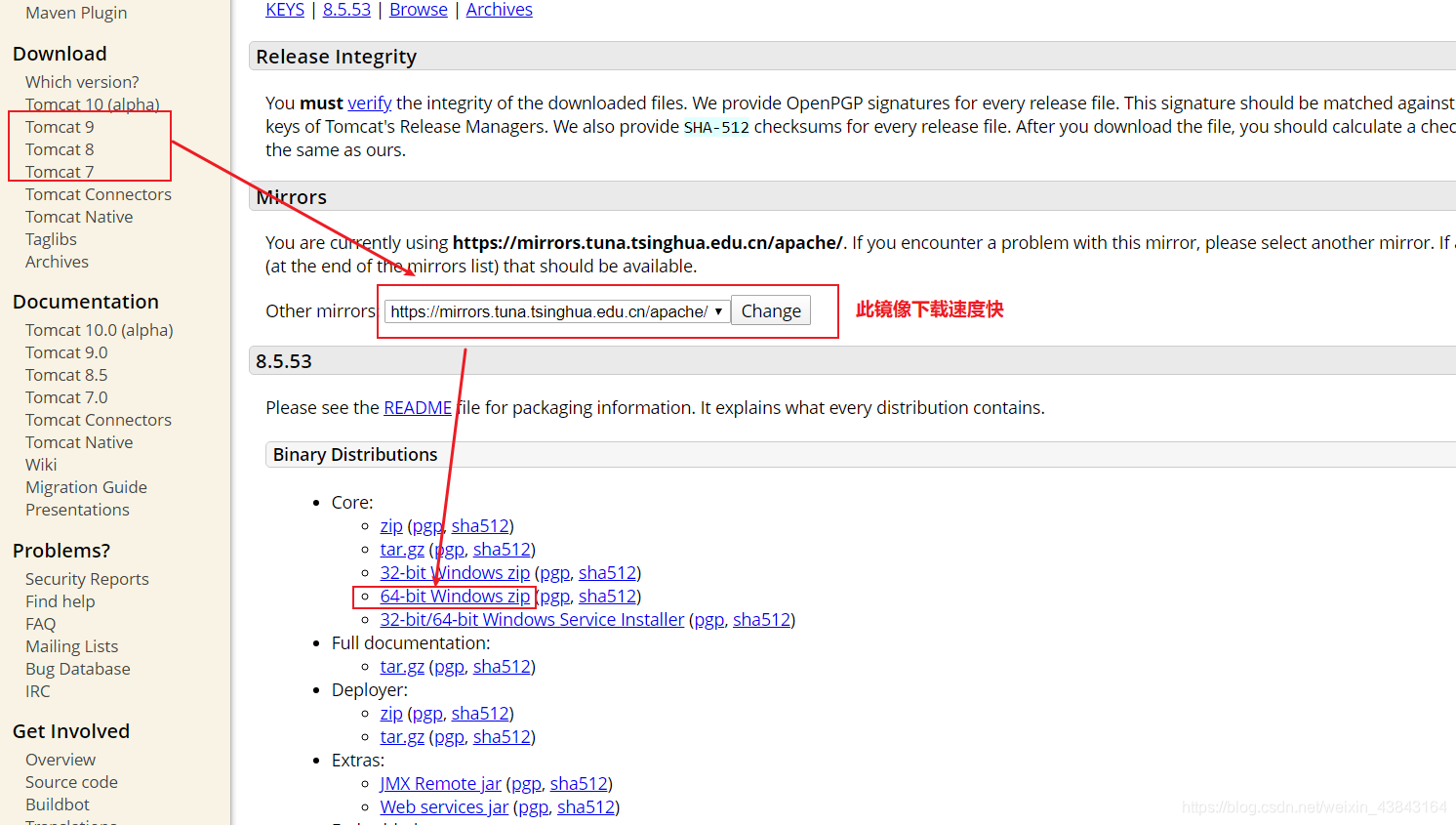The image size is (1456, 825).
Task: Open Tomcat Connectors under Download
Action: tap(99, 194)
